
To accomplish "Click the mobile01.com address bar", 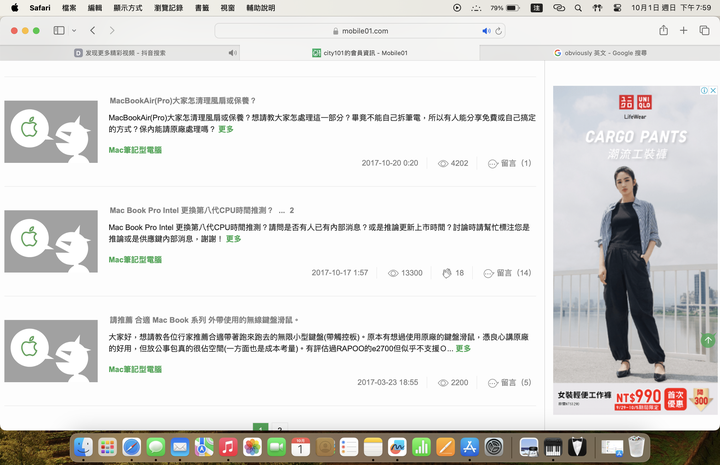I will tap(360, 31).
